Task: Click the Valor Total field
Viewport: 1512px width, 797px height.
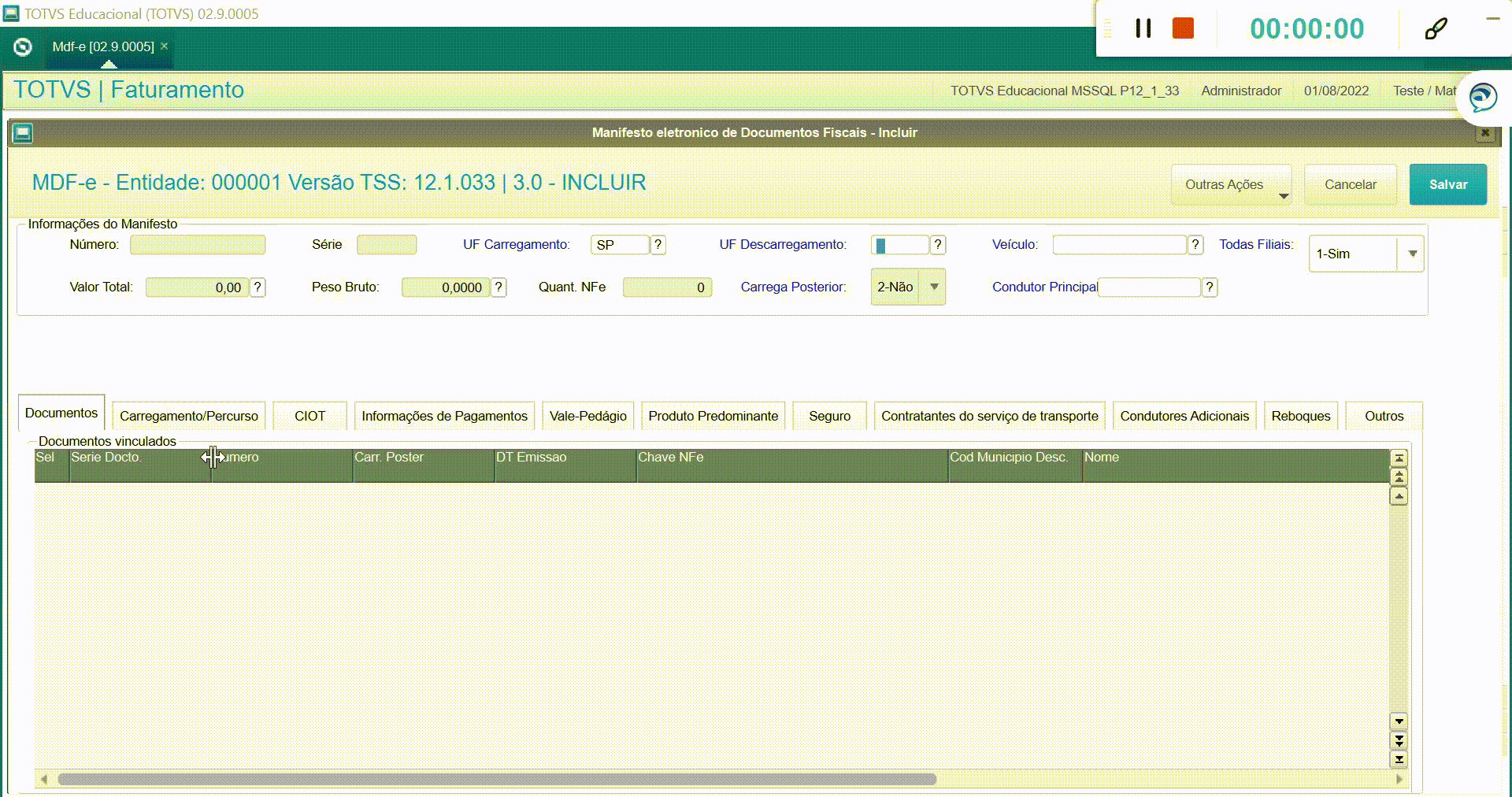Action: coord(198,287)
